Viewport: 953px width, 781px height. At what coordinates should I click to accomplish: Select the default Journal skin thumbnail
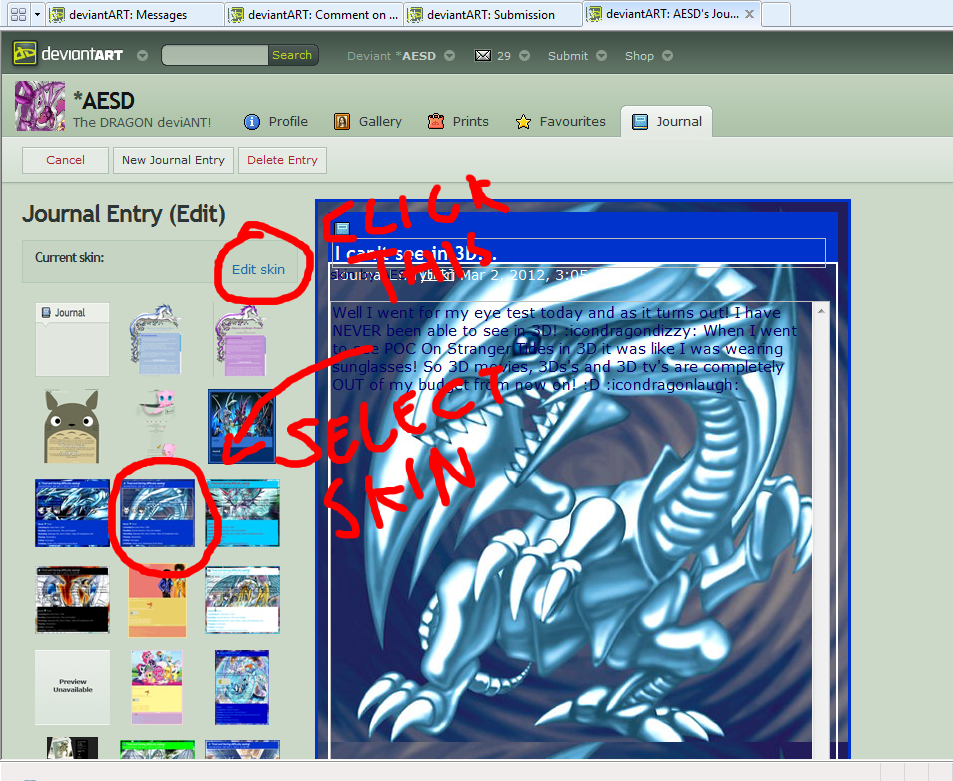tap(72, 339)
